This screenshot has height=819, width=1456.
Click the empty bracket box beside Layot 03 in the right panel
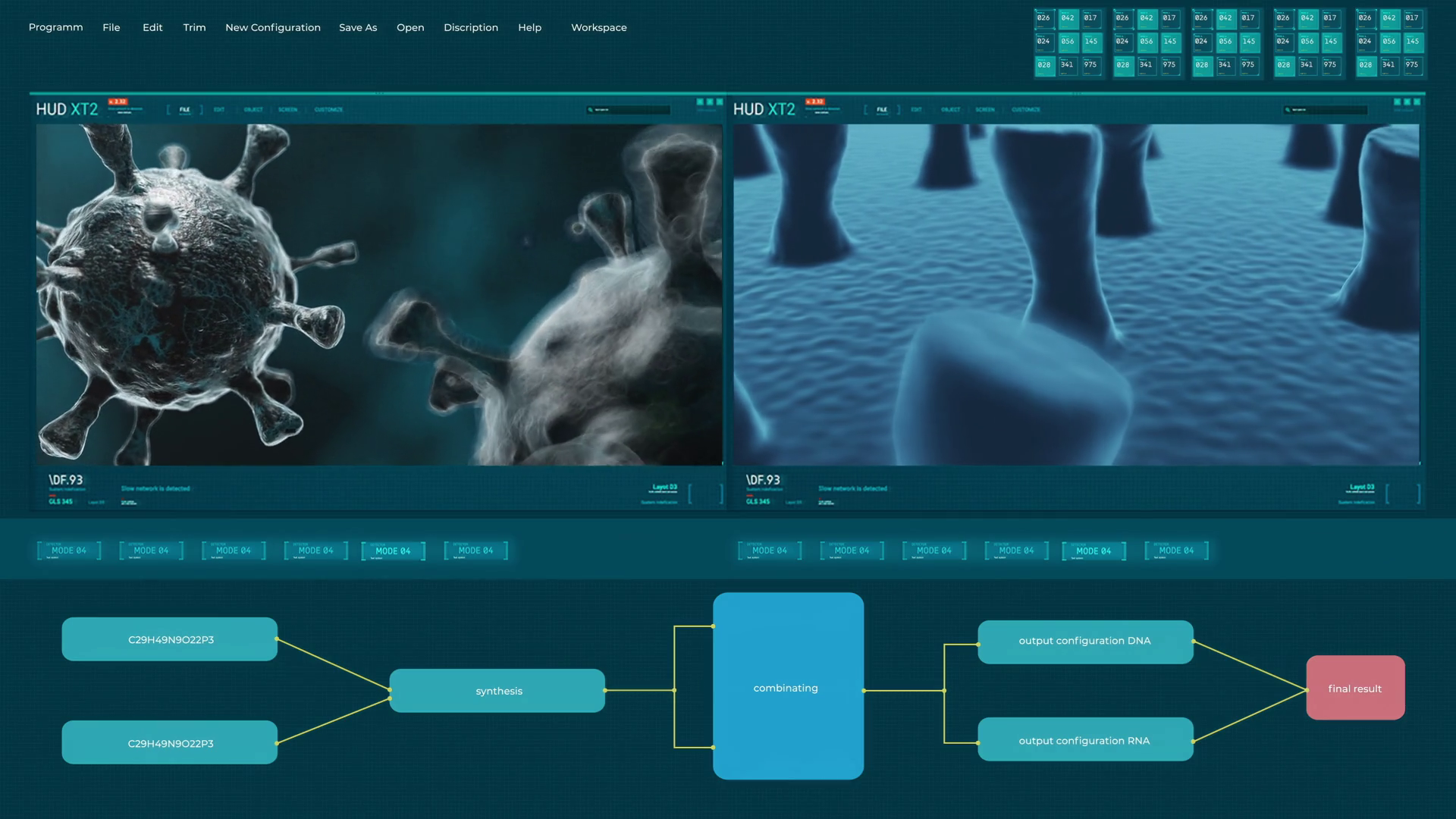1402,494
